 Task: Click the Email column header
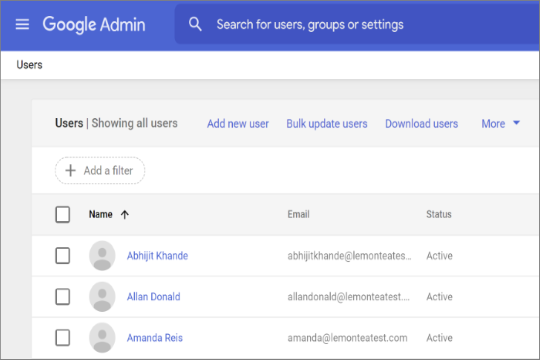[x=299, y=214]
